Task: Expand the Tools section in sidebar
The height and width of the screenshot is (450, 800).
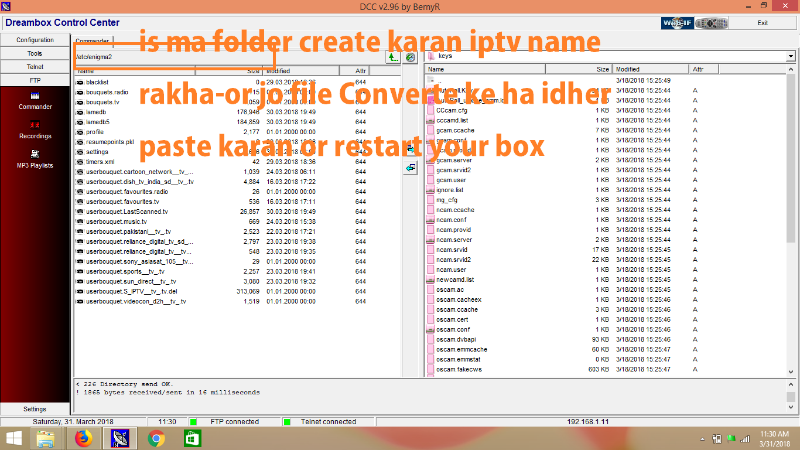Action: coord(35,53)
